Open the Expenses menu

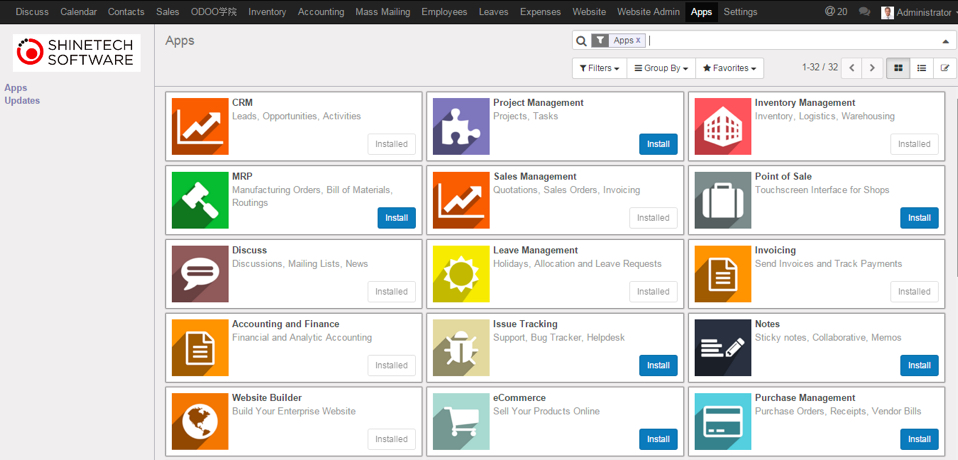tap(541, 12)
